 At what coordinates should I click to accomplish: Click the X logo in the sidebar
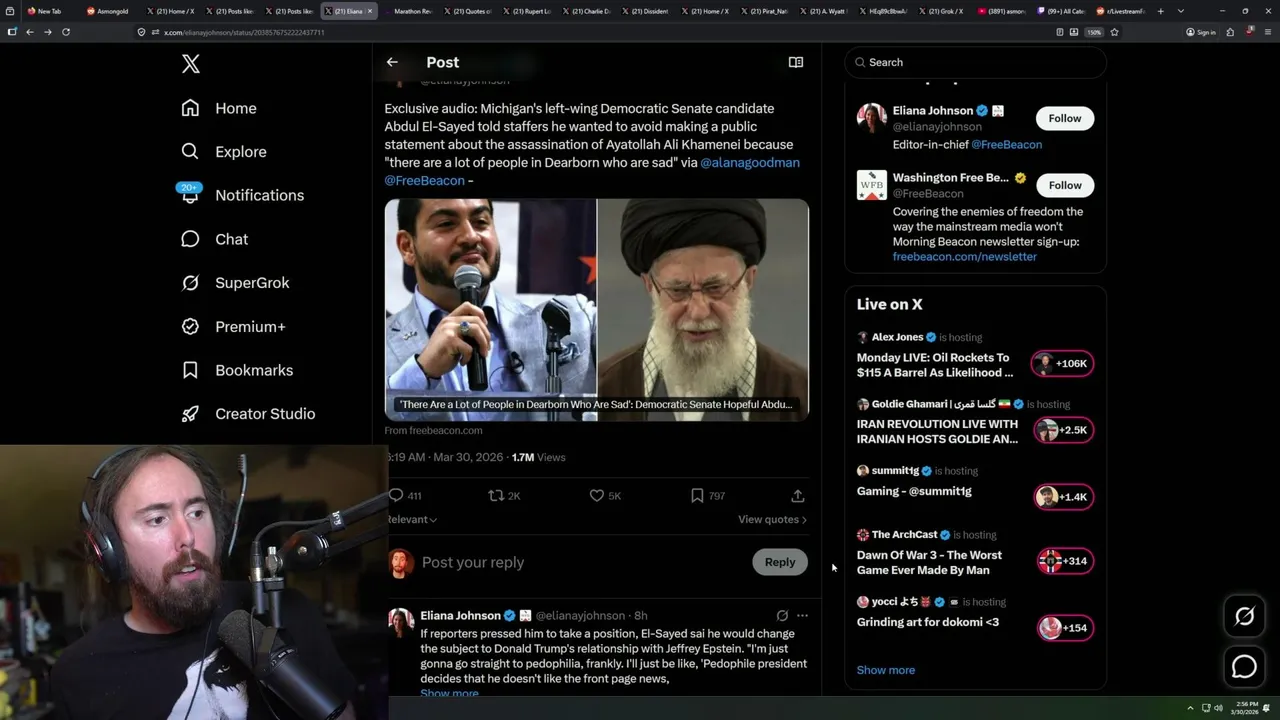tap(191, 64)
